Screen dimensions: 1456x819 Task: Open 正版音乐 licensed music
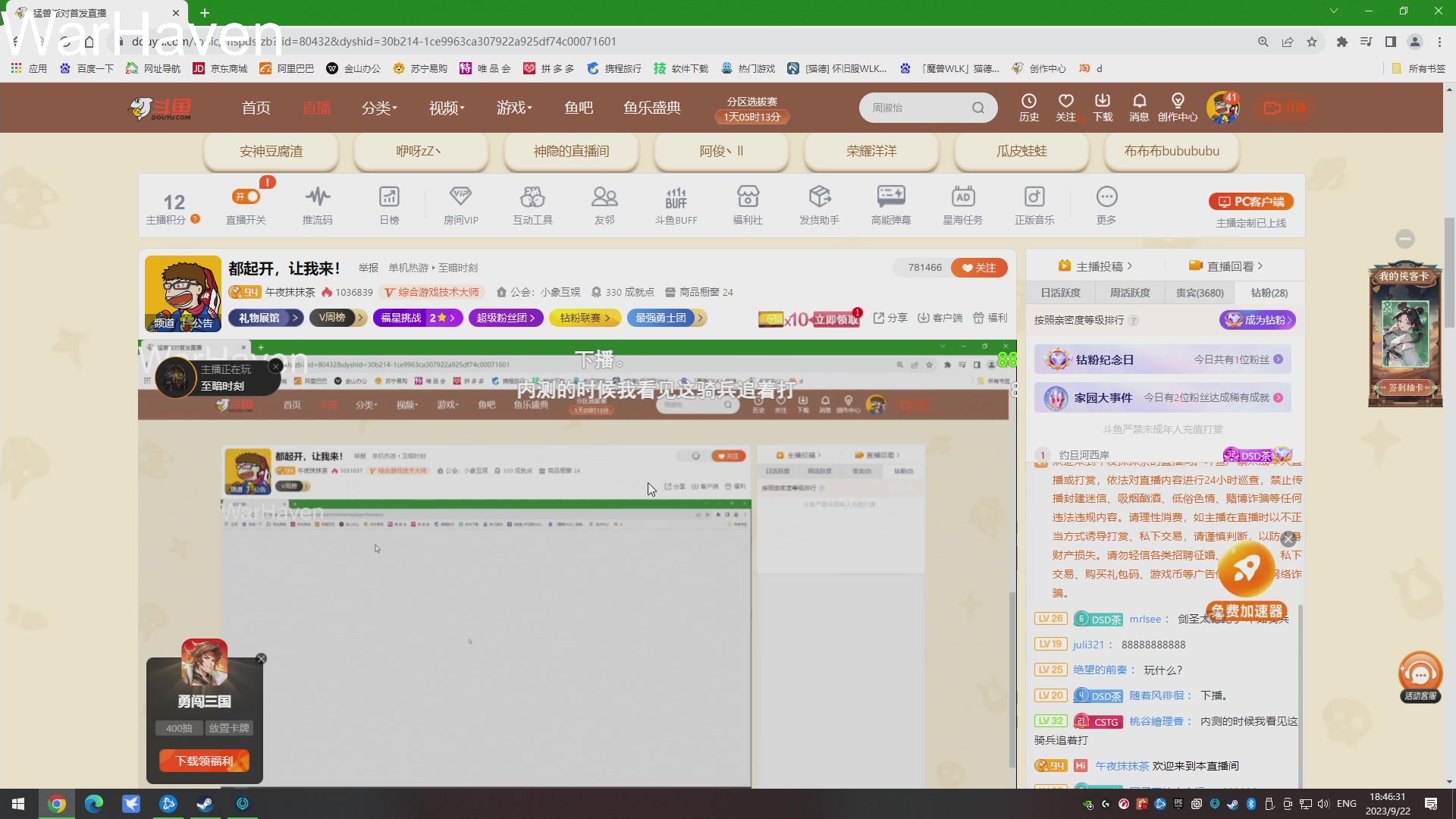[x=1034, y=205]
